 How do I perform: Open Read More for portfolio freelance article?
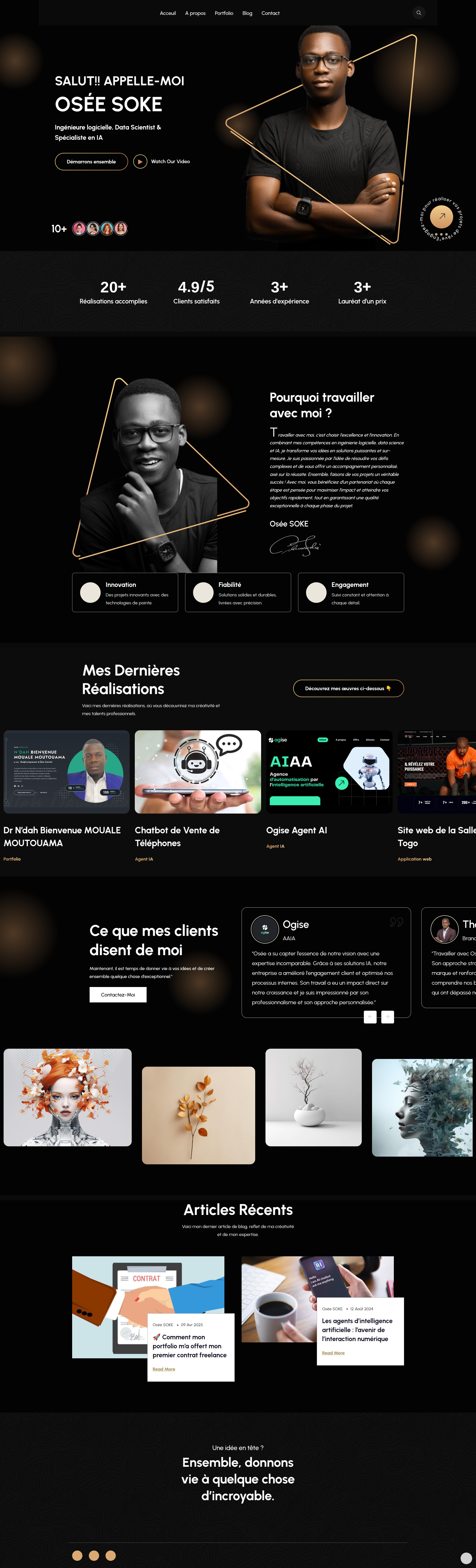pyautogui.click(x=164, y=1369)
